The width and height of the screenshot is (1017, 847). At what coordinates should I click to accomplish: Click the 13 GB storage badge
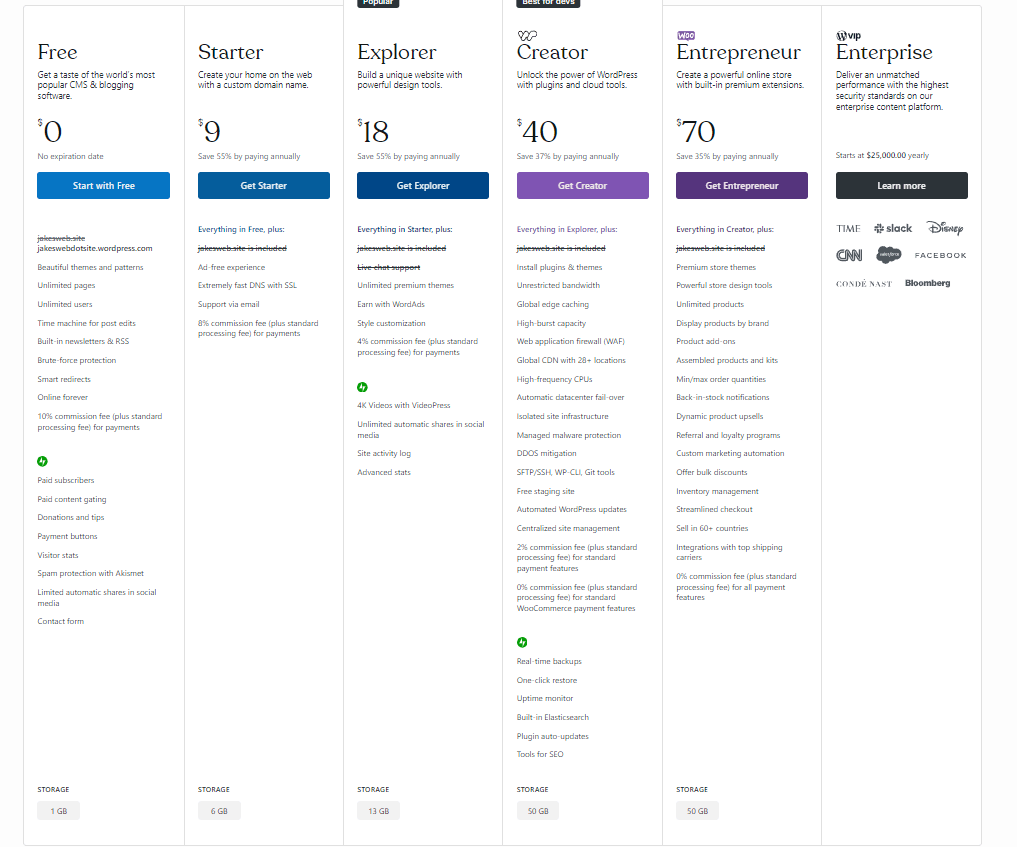tap(378, 811)
